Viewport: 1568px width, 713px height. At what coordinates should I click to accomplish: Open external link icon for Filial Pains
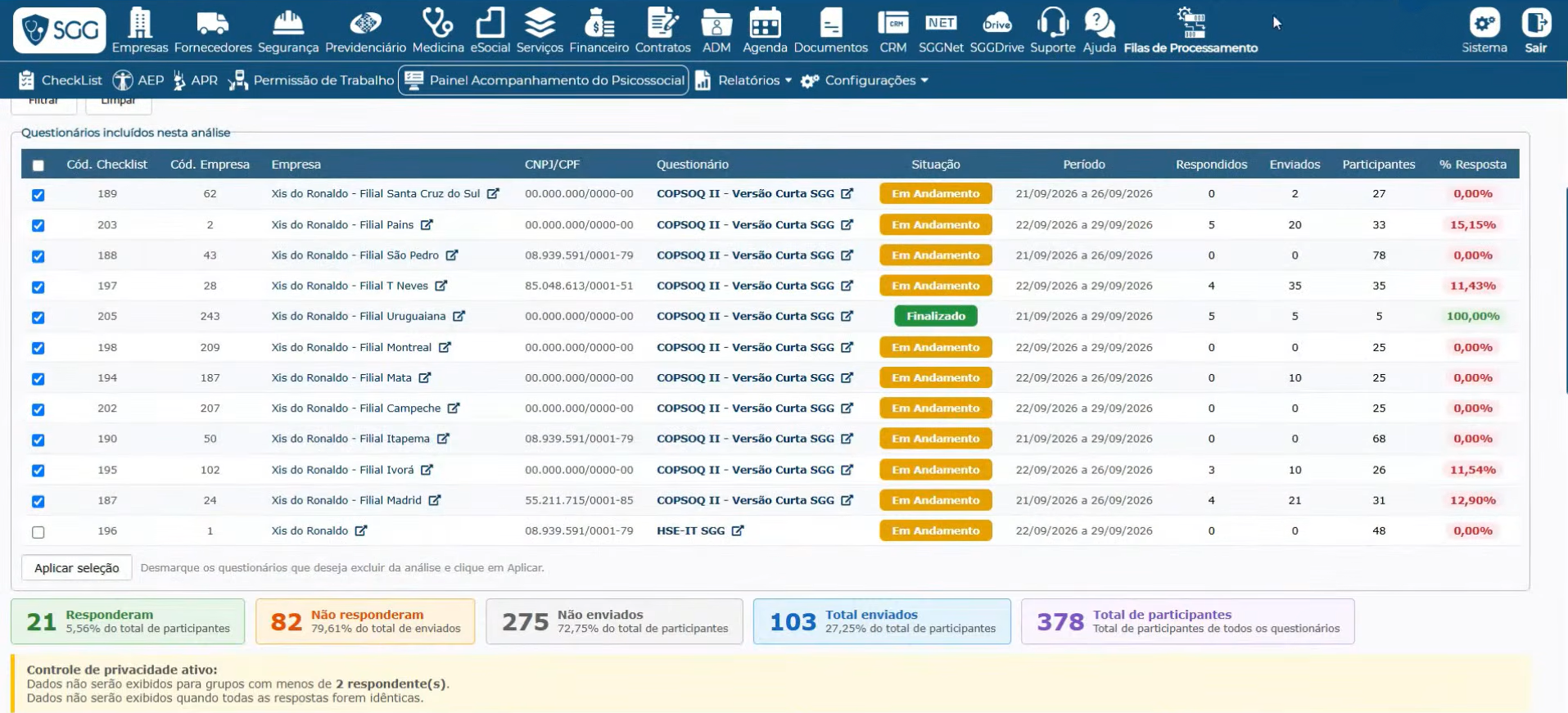[427, 224]
